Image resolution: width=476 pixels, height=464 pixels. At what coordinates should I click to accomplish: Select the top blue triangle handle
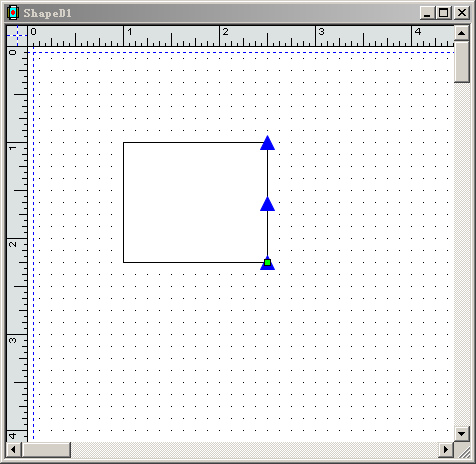point(267,143)
